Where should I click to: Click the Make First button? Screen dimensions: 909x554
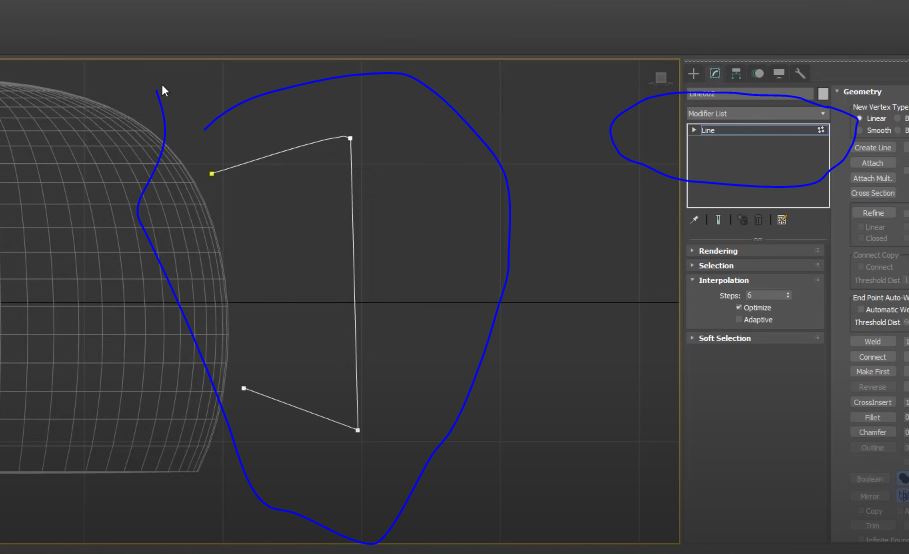[x=873, y=371]
